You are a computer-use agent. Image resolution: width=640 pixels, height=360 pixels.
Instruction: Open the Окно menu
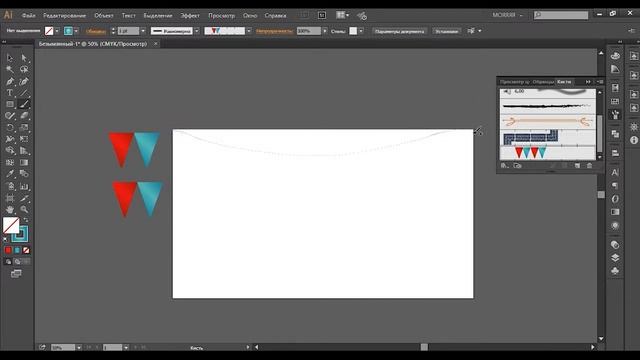point(250,16)
